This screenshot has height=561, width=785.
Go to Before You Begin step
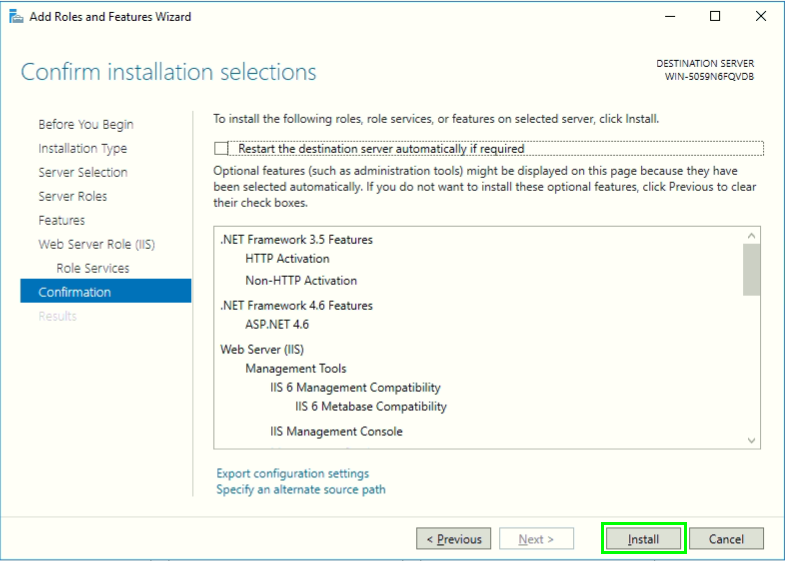86,124
